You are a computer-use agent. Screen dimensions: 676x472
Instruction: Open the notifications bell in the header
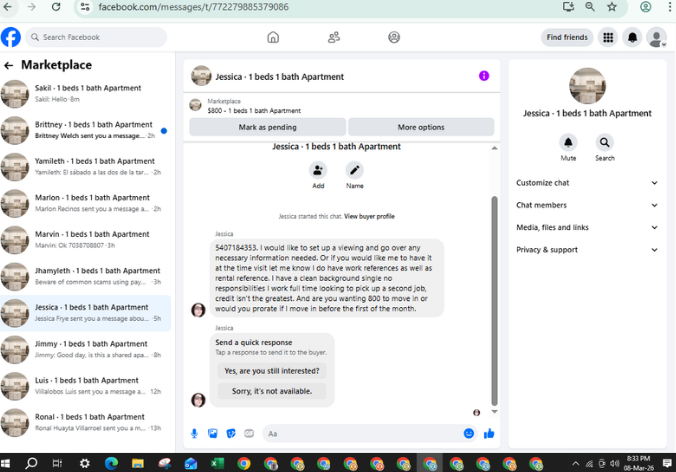click(632, 38)
